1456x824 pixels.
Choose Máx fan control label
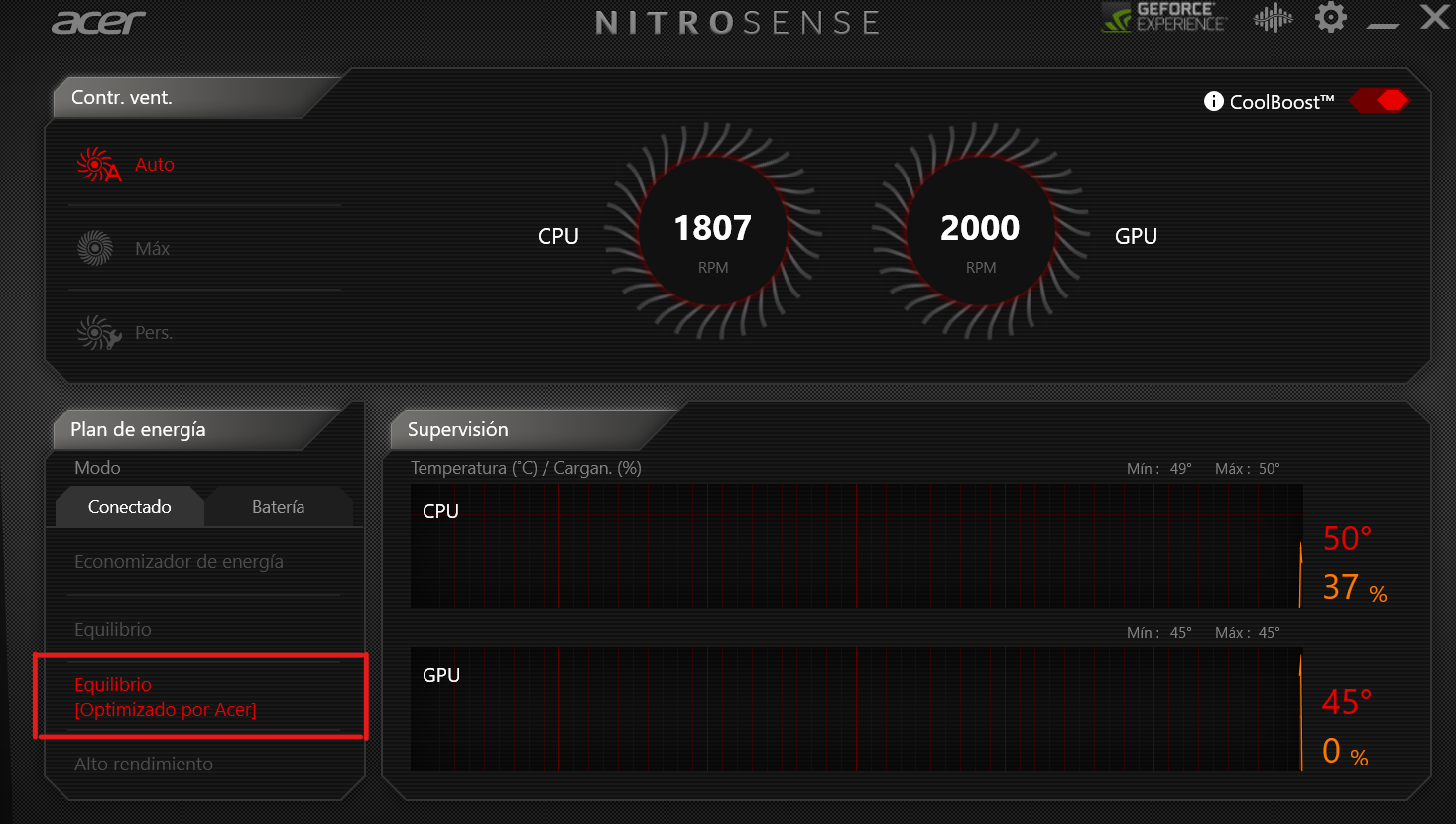[x=153, y=249]
